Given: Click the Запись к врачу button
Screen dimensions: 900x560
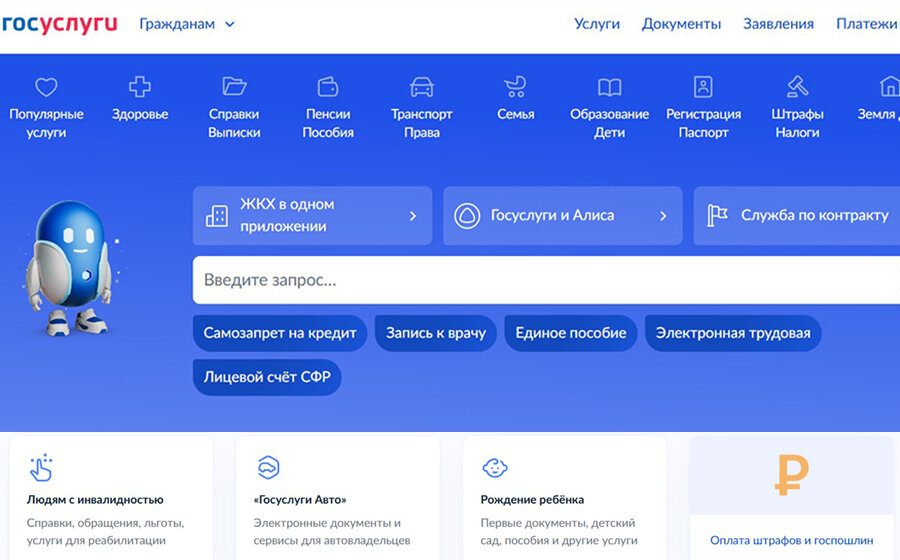Looking at the screenshot, I should [436, 333].
